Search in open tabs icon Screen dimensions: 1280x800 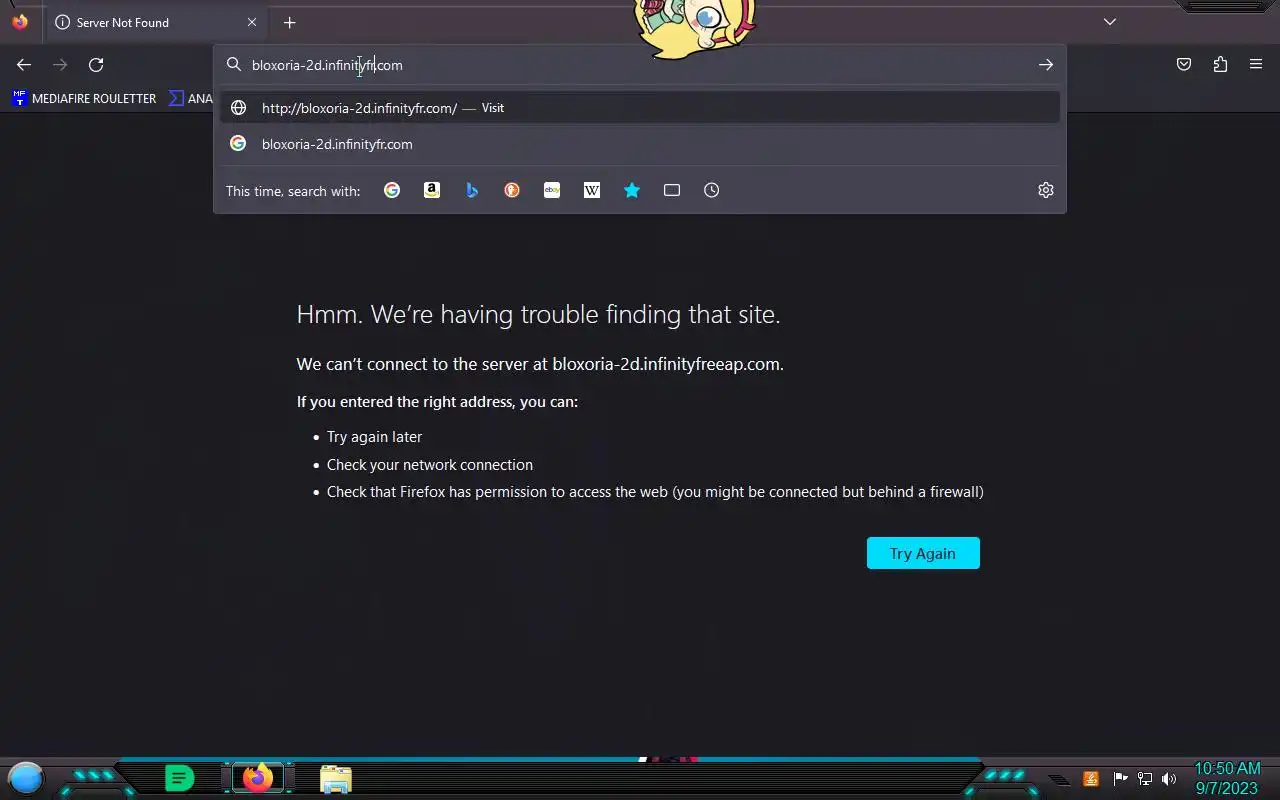672,190
